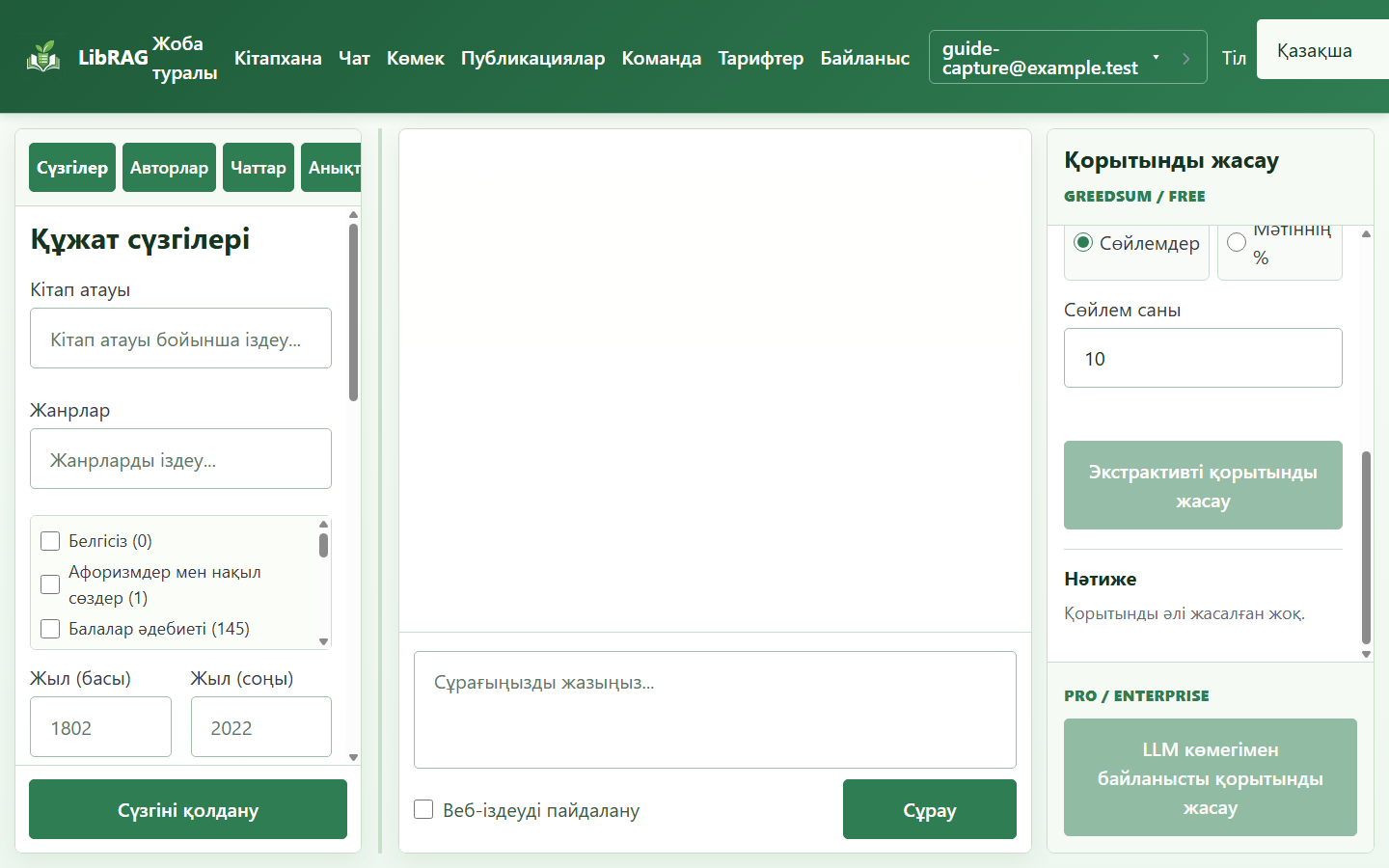The height and width of the screenshot is (868, 1389).
Task: Click the Сұрағыңызды жазыңыз question box
Action: click(x=715, y=710)
